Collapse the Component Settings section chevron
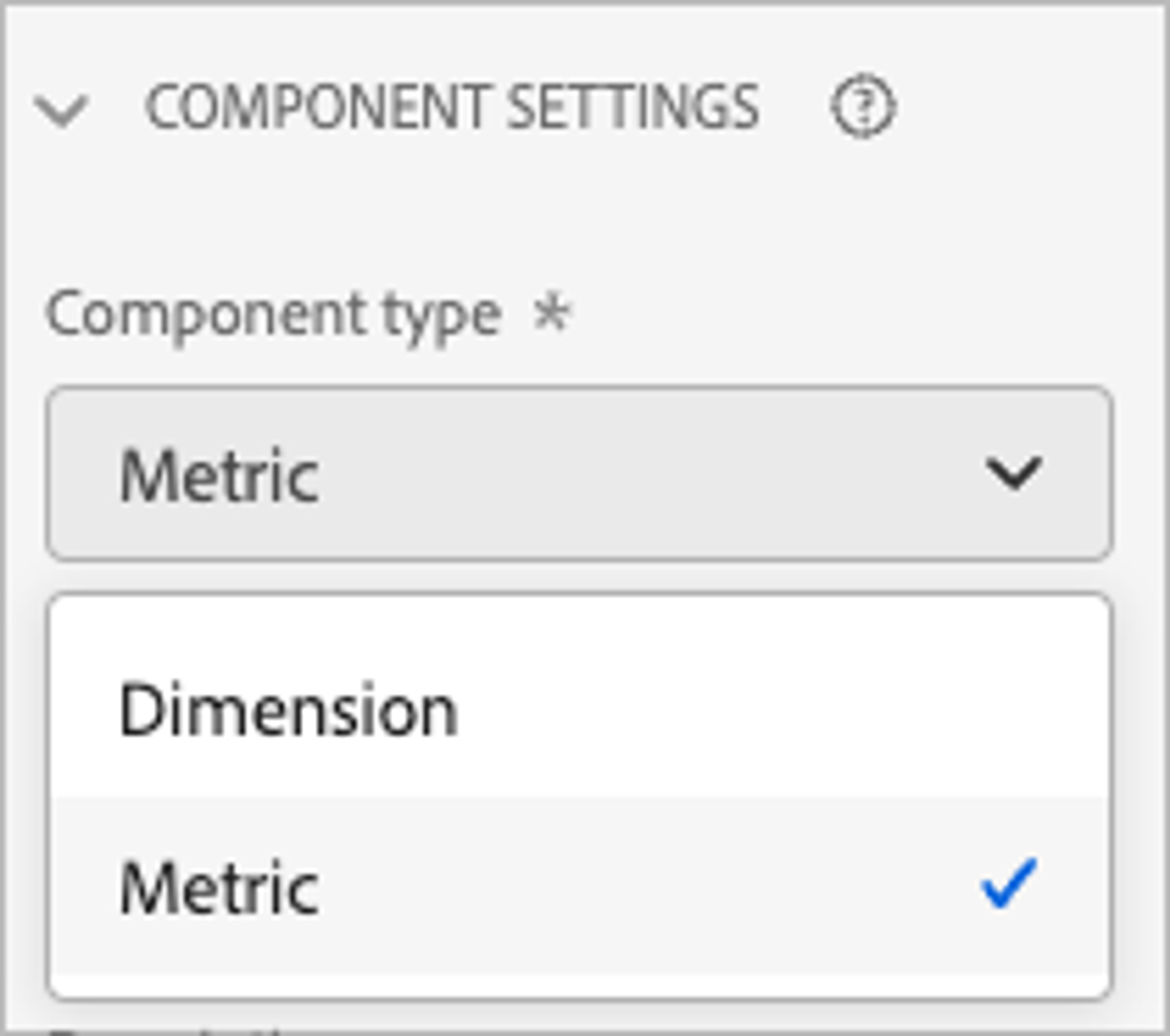 click(x=62, y=111)
